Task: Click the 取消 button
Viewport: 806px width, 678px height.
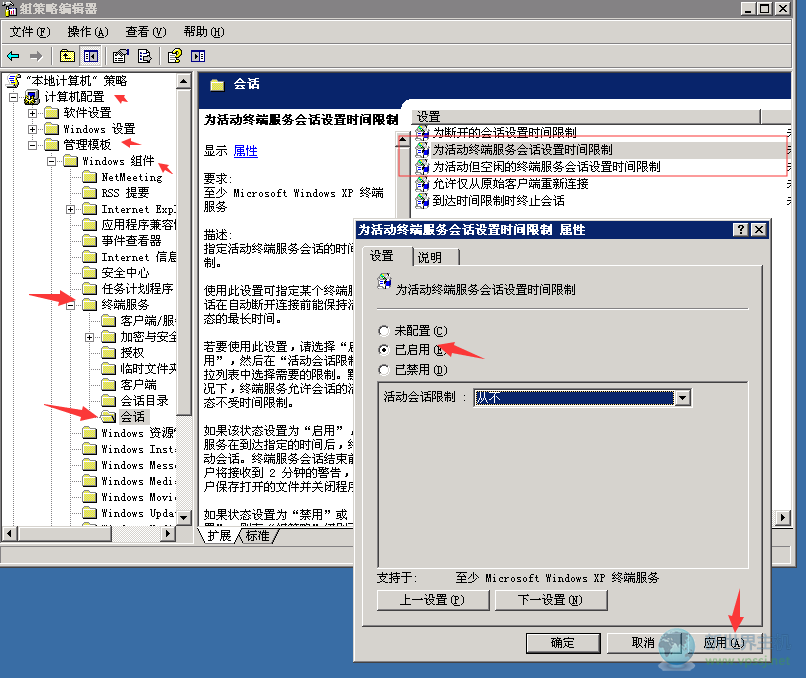Action: click(644, 643)
